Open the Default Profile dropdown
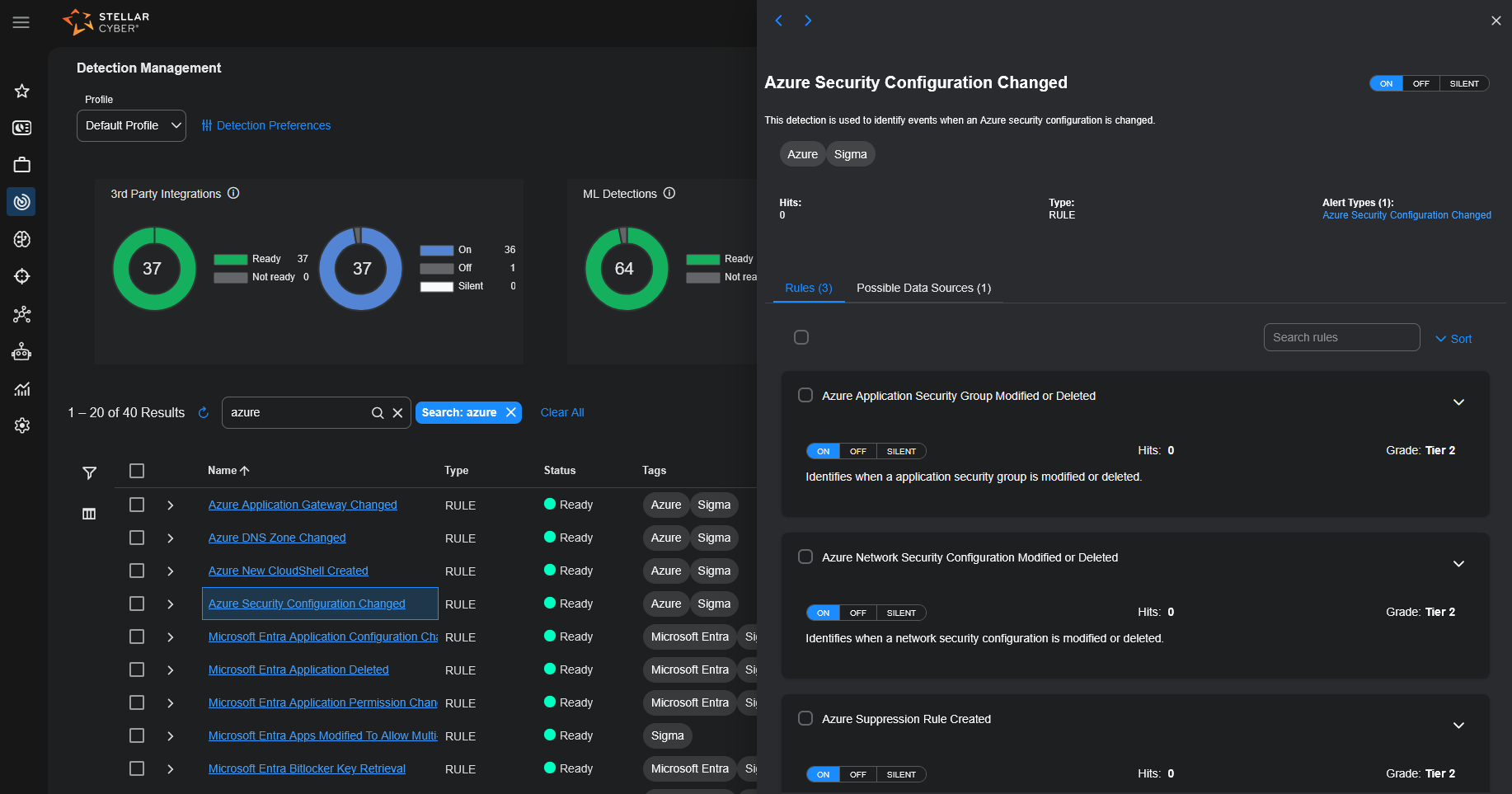This screenshot has height=794, width=1512. click(132, 125)
